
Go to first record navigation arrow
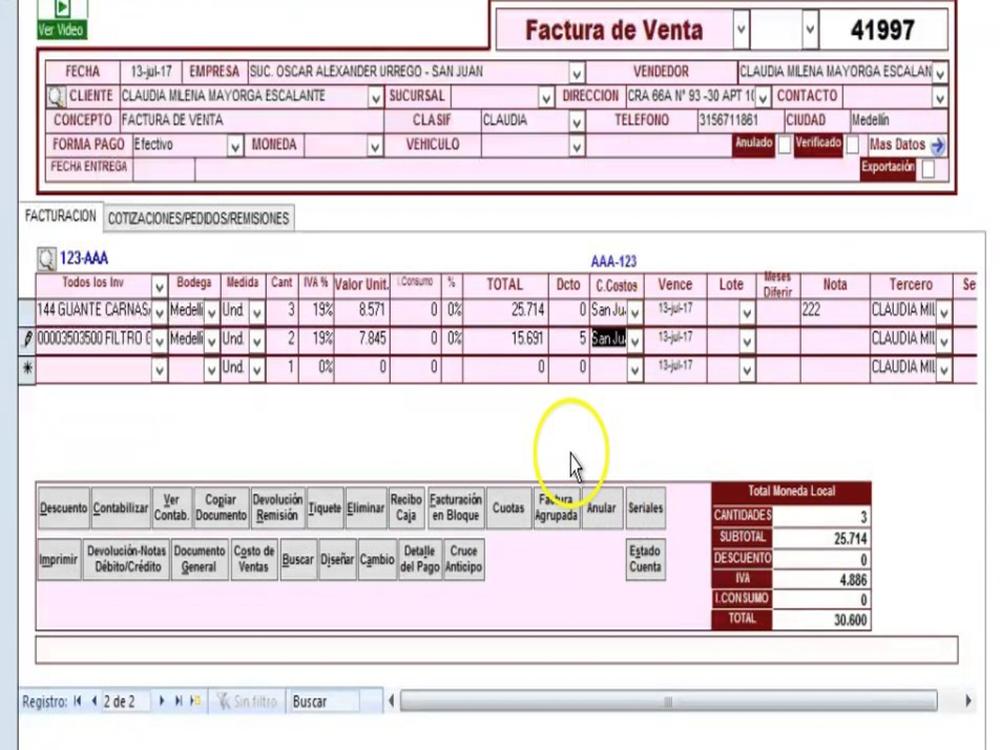(x=78, y=701)
